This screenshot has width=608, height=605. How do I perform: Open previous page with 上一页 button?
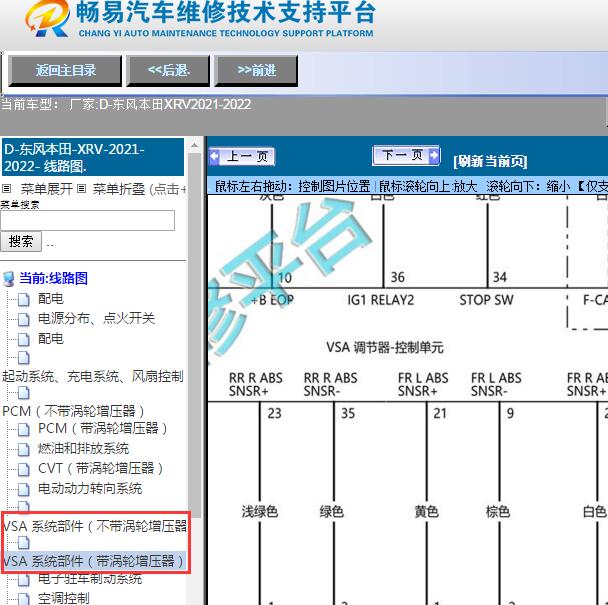click(242, 157)
